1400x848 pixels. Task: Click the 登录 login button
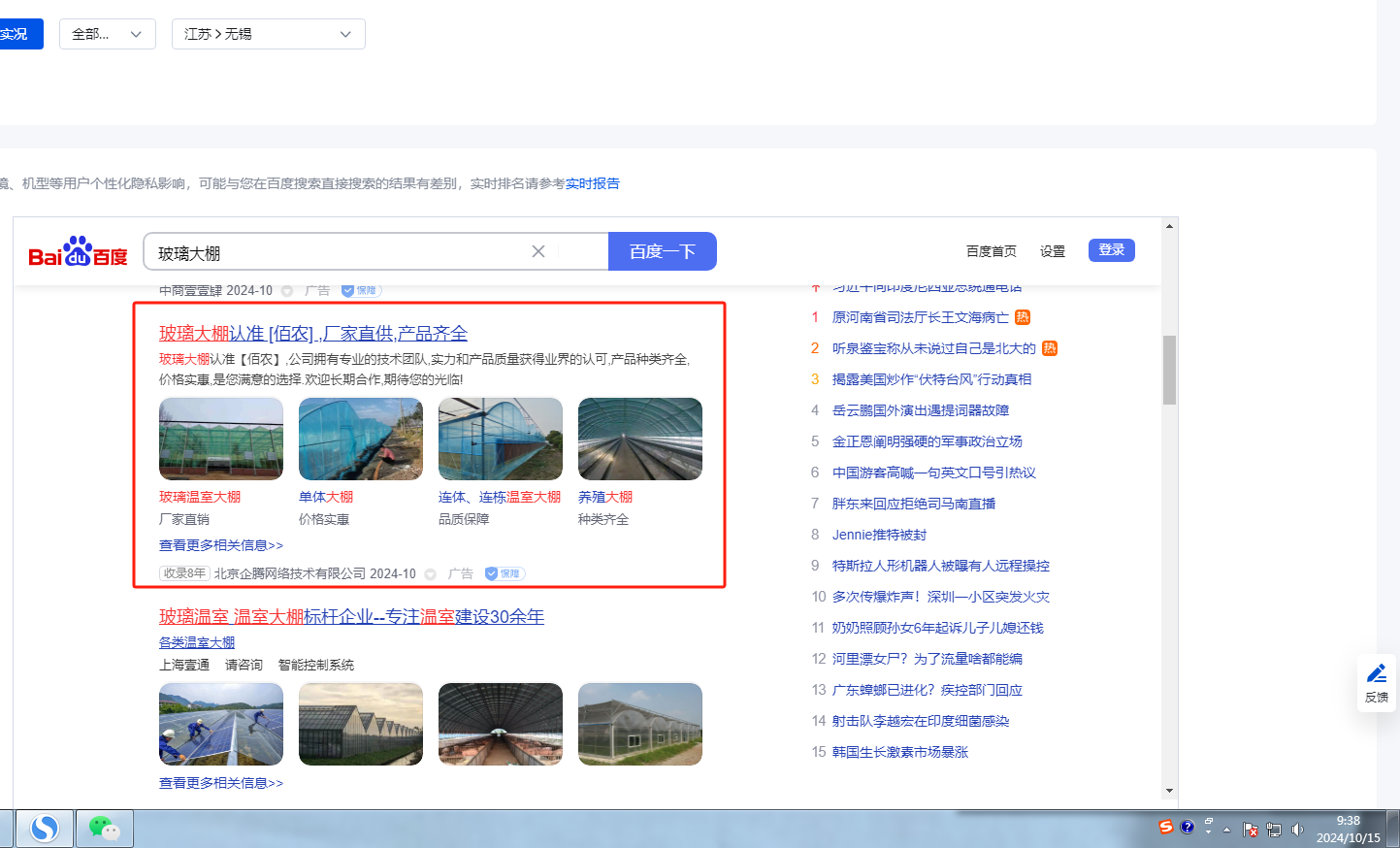tap(1112, 250)
